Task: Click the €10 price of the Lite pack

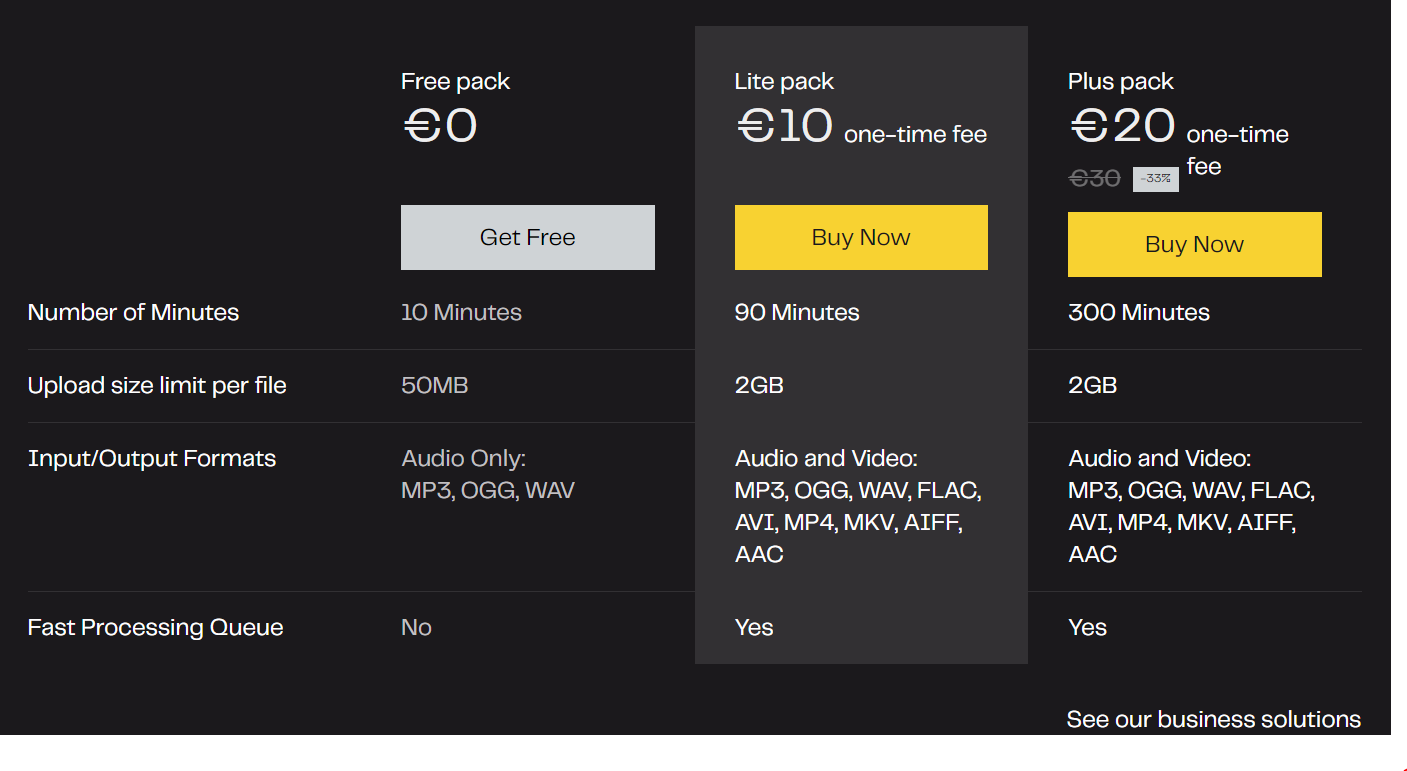Action: (x=785, y=126)
